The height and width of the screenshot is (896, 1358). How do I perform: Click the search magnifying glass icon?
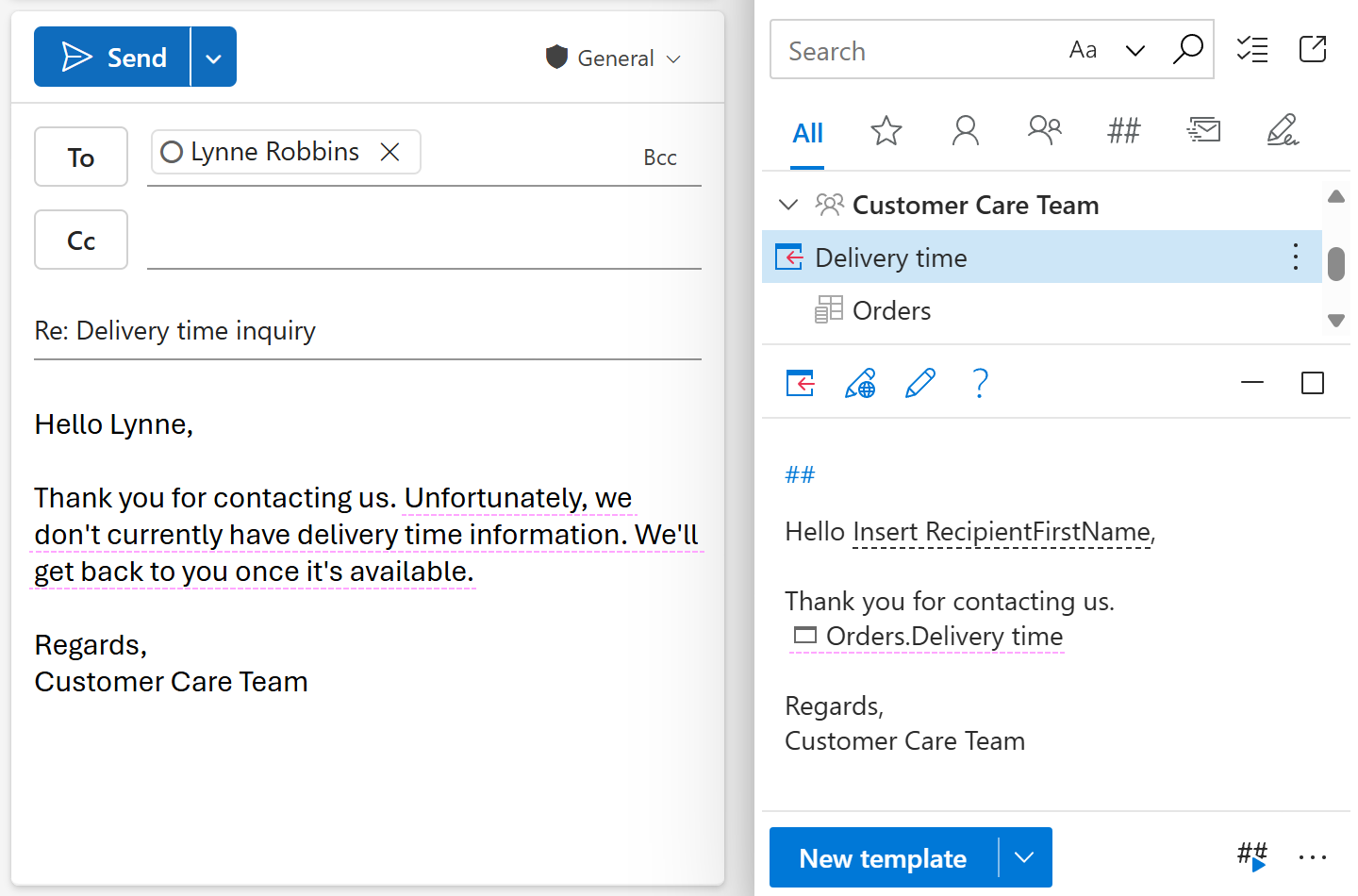[1187, 49]
